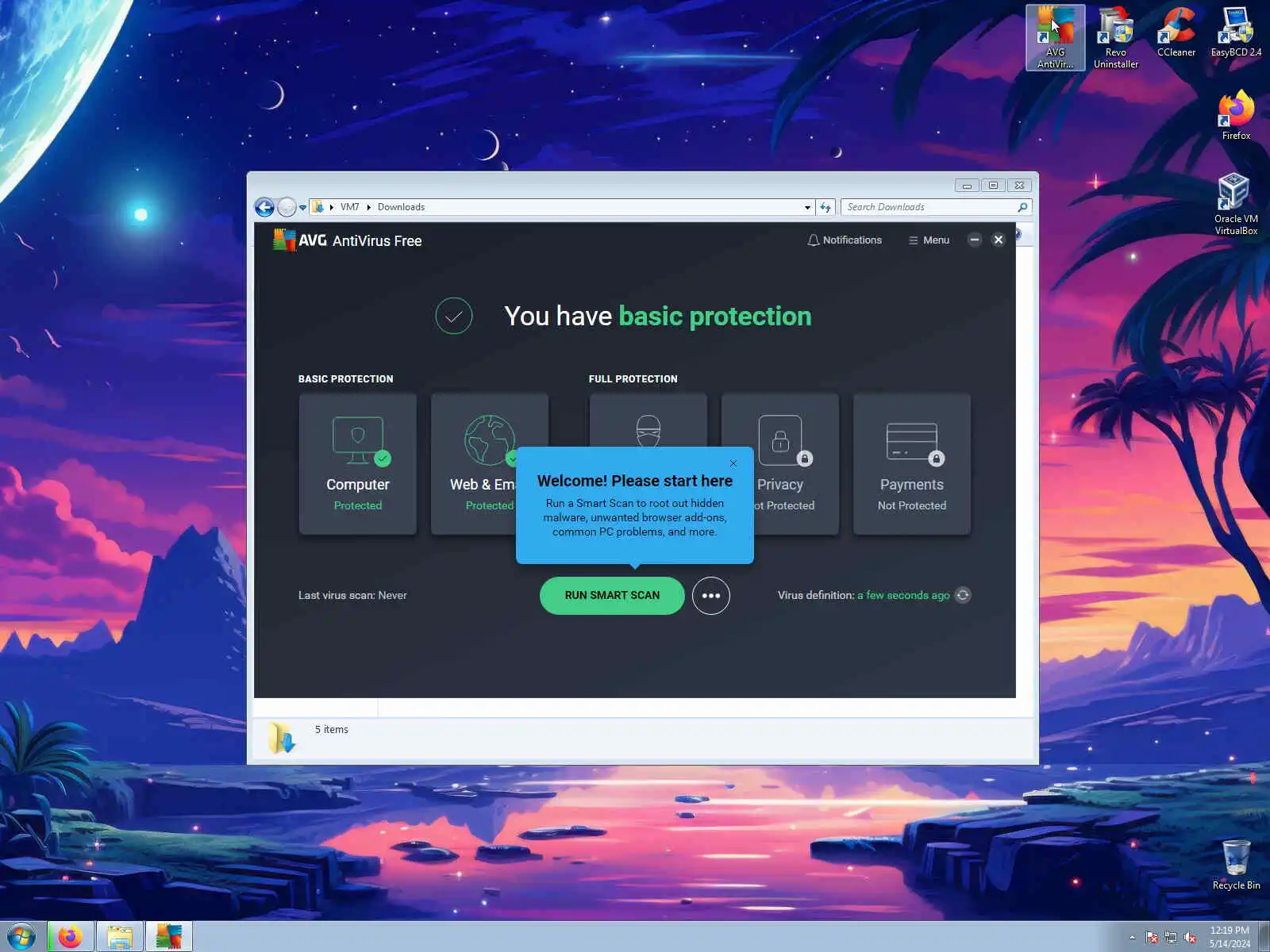Expand the address bar history dropdown
Image resolution: width=1270 pixels, height=952 pixels.
(x=807, y=207)
